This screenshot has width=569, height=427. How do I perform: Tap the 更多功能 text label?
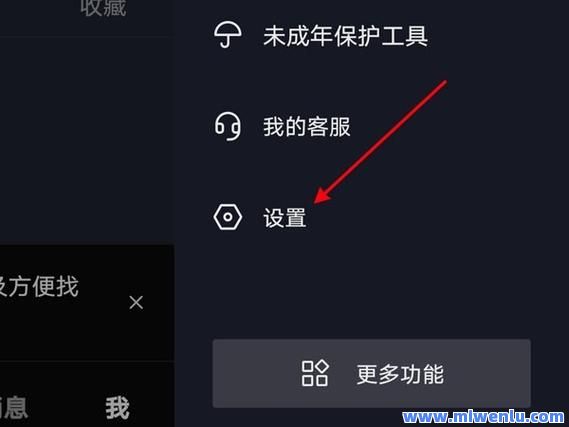[400, 374]
